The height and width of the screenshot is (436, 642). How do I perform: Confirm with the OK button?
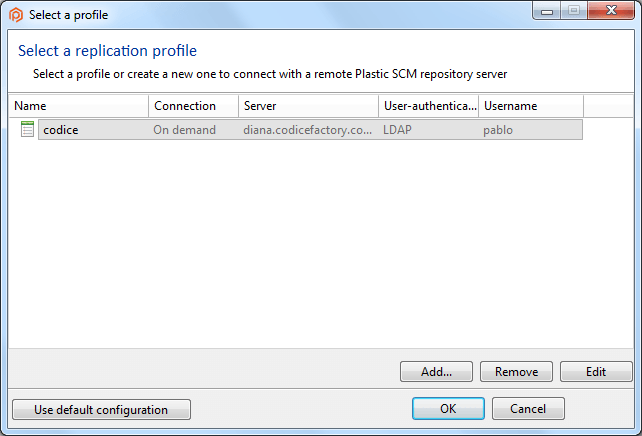[x=448, y=408]
